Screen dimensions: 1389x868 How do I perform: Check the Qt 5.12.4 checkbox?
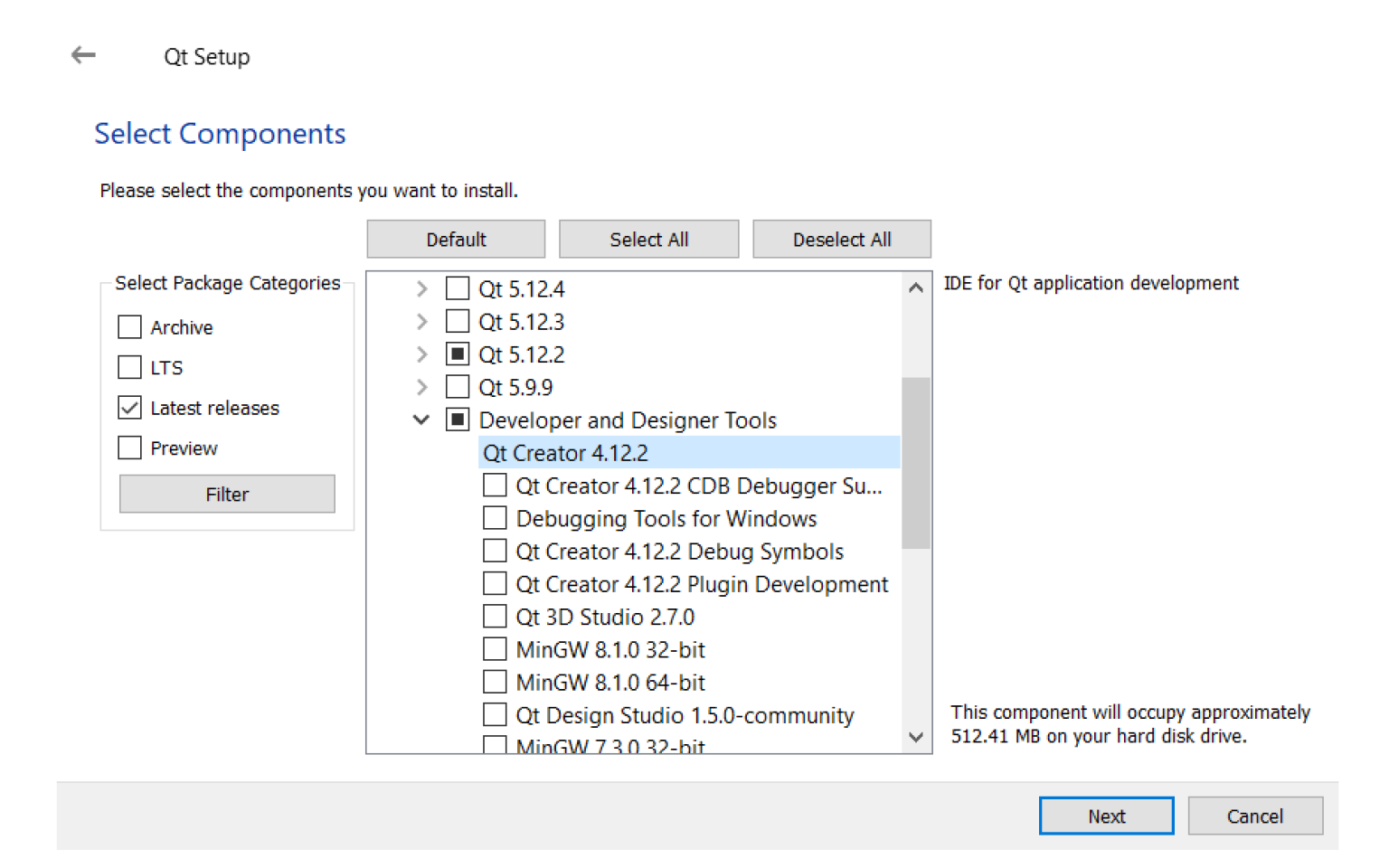point(458,288)
